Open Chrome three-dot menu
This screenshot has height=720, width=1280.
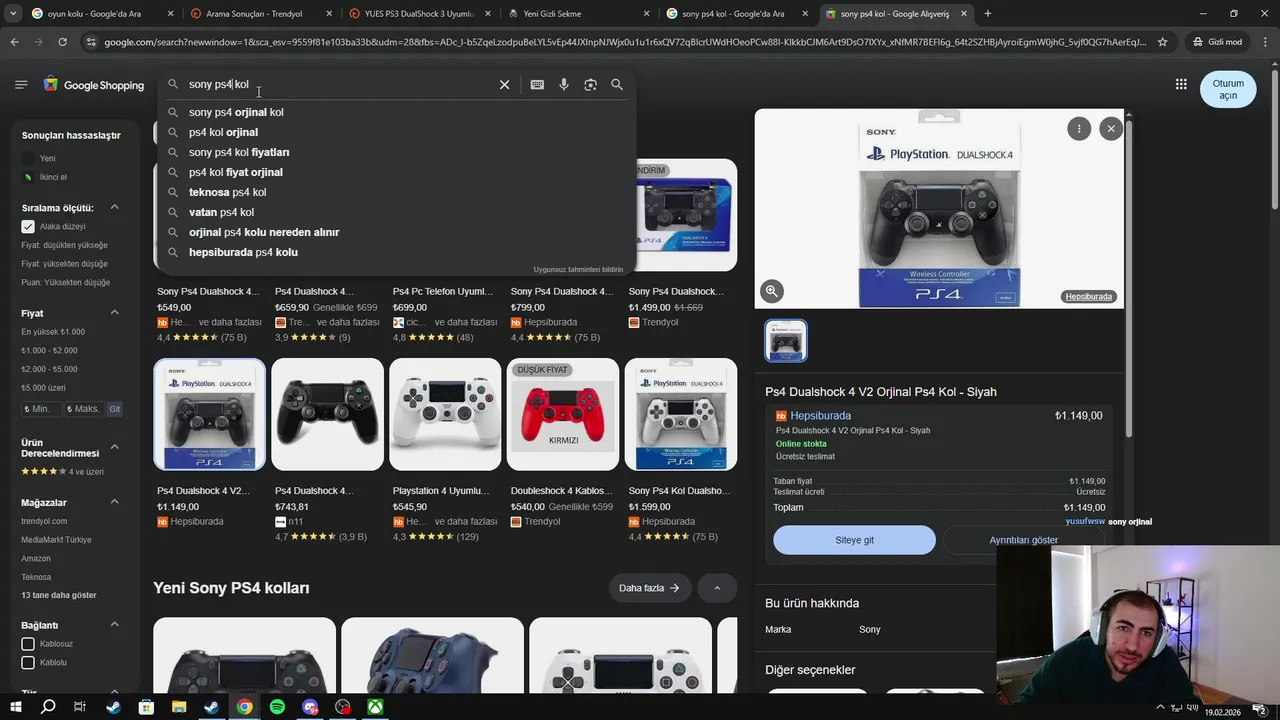pos(1265,42)
